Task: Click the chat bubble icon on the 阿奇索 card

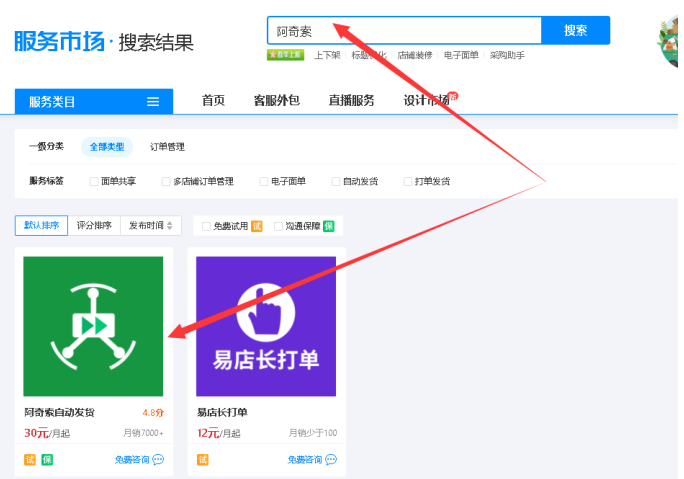Action: pyautogui.click(x=158, y=459)
